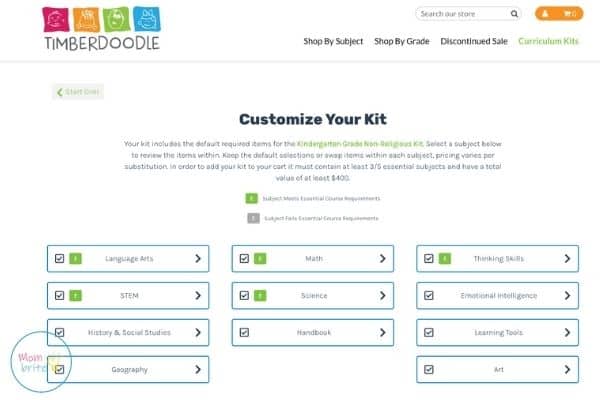The image size is (600, 400).
Task: Click green essential badge on Language Arts
Action: coord(75,259)
